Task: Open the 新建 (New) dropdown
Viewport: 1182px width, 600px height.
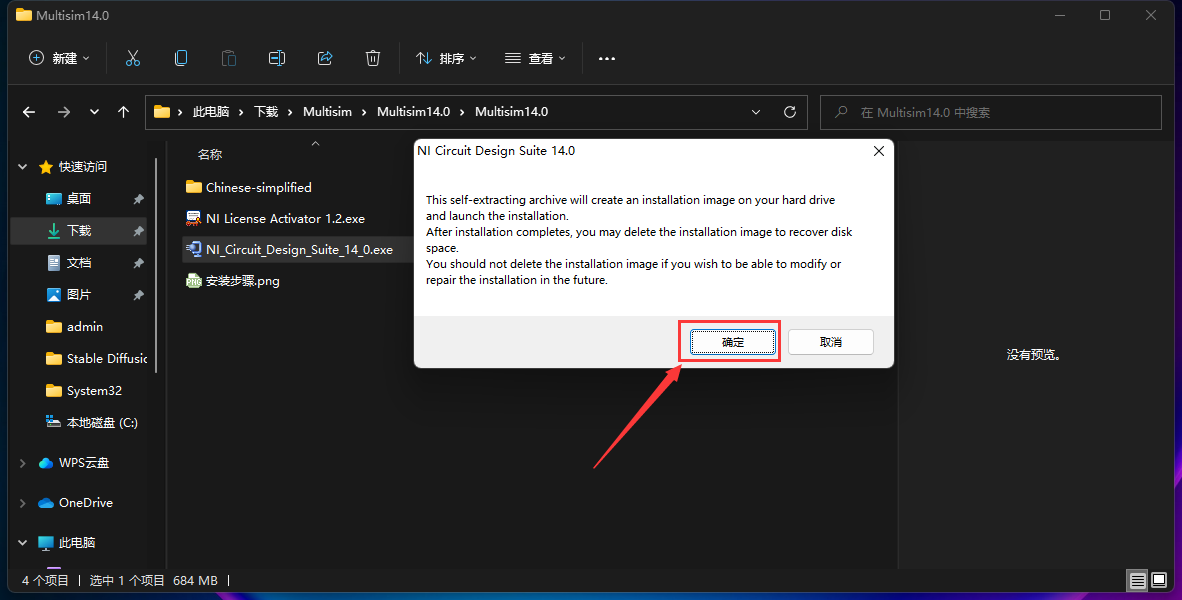Action: point(59,58)
